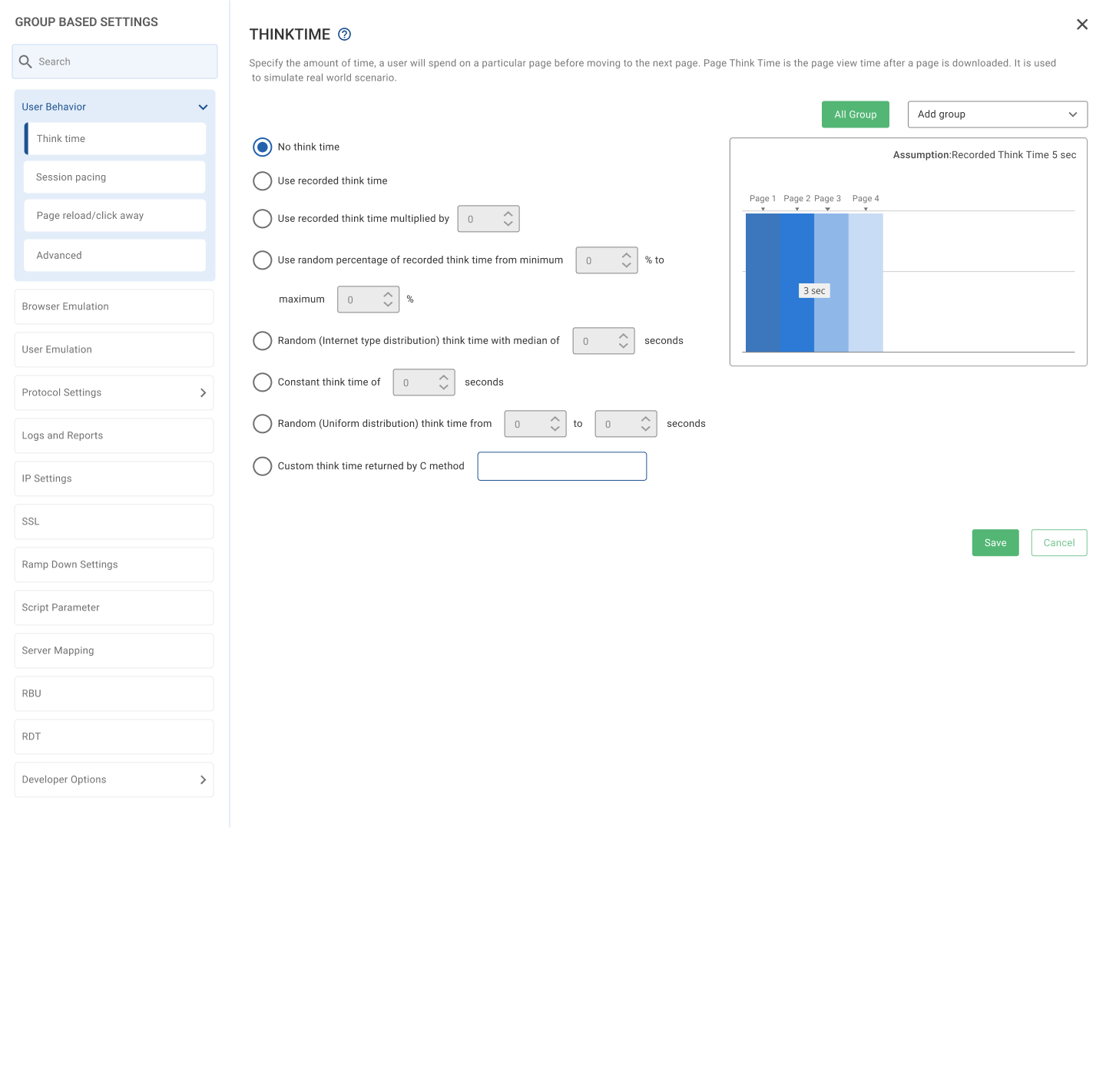Select Use recorded think time radio

tap(263, 181)
